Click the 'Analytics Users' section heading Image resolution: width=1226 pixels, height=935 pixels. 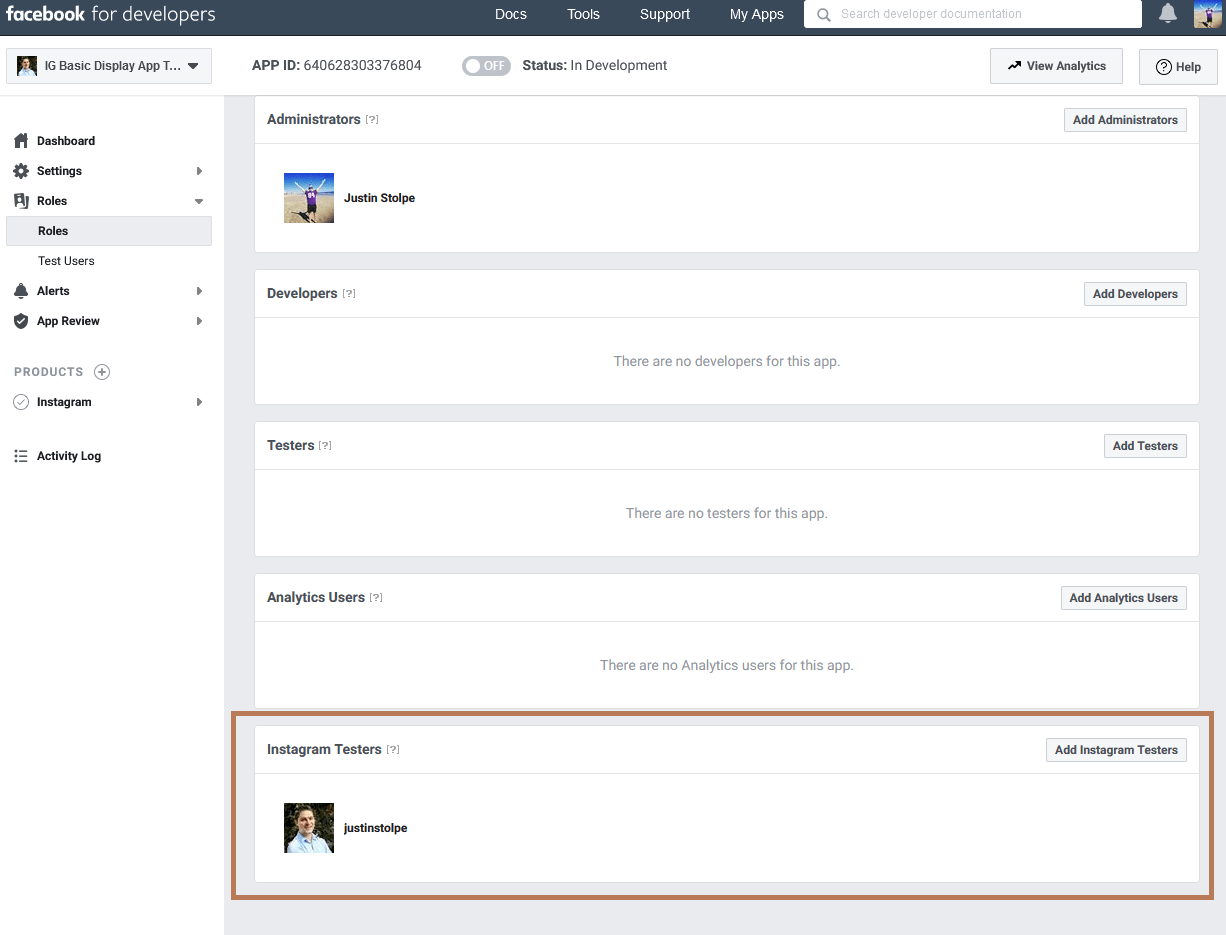pos(316,597)
